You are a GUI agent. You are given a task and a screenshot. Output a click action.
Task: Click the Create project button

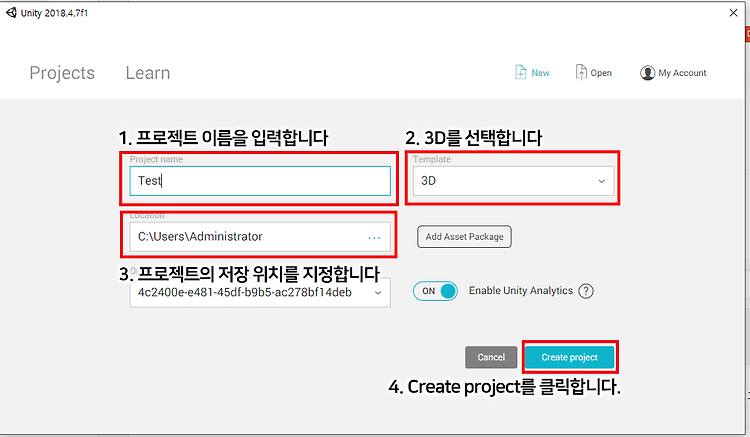tap(570, 357)
